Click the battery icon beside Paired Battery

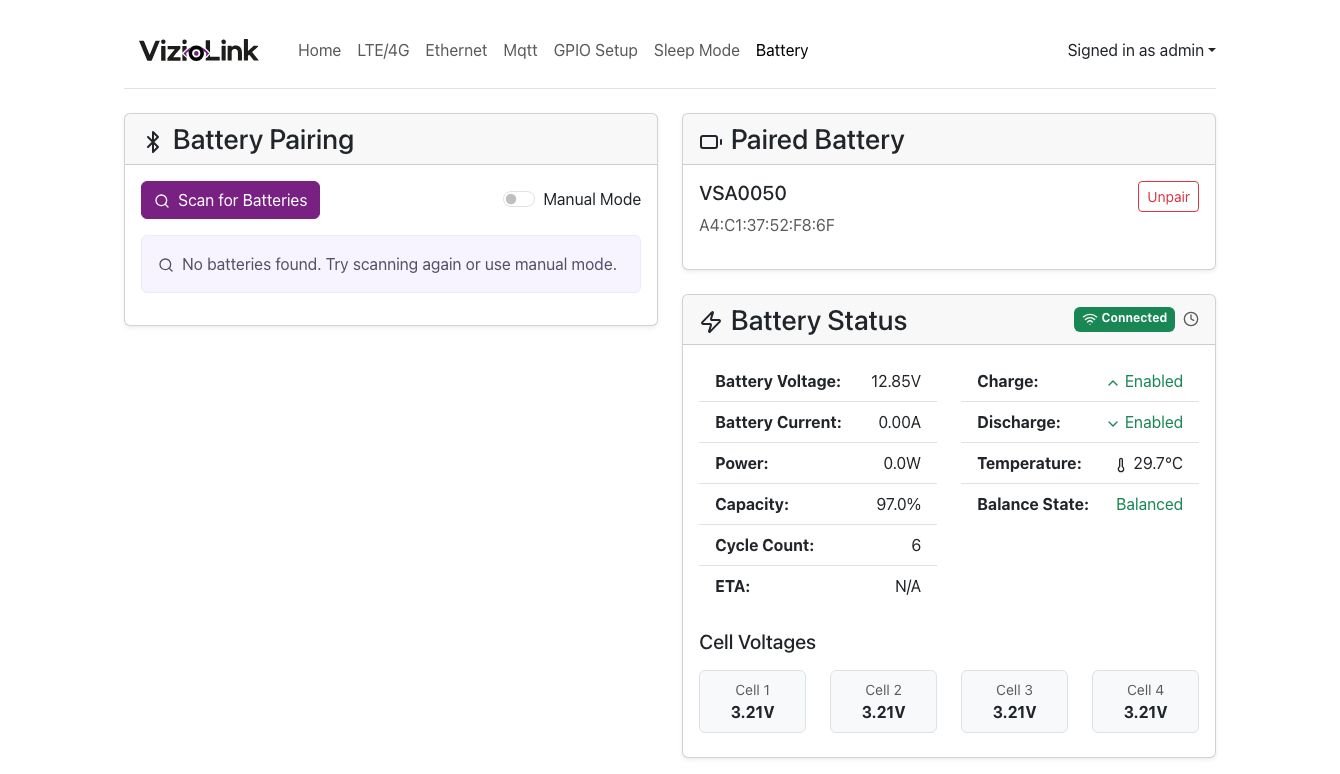[711, 142]
